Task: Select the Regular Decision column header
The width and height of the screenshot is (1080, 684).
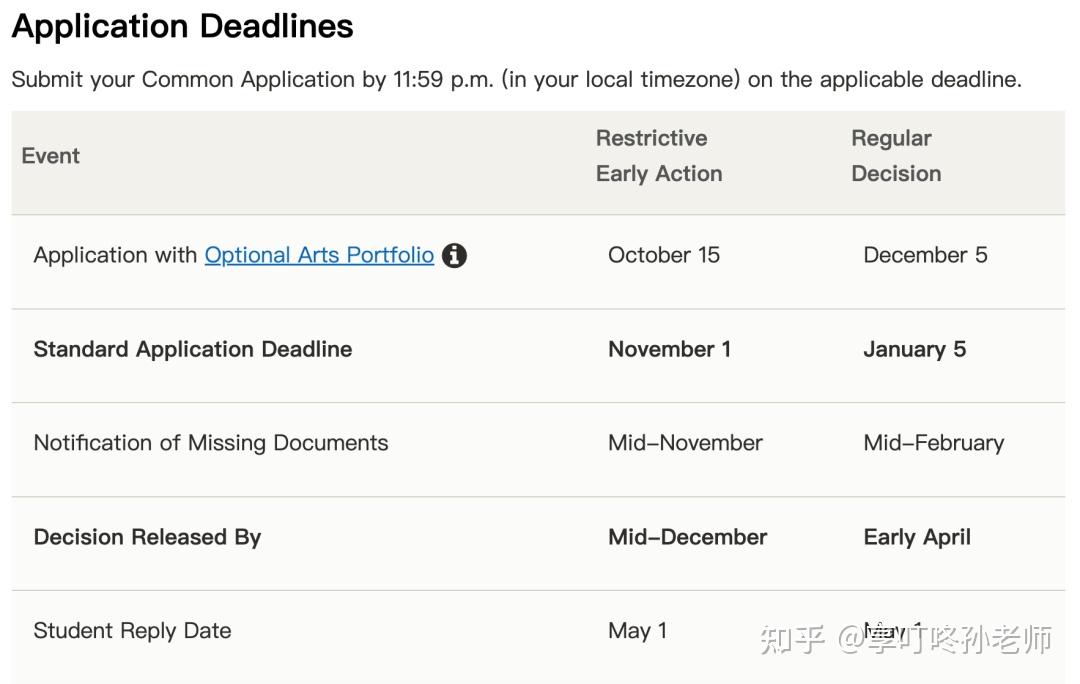Action: [x=895, y=156]
